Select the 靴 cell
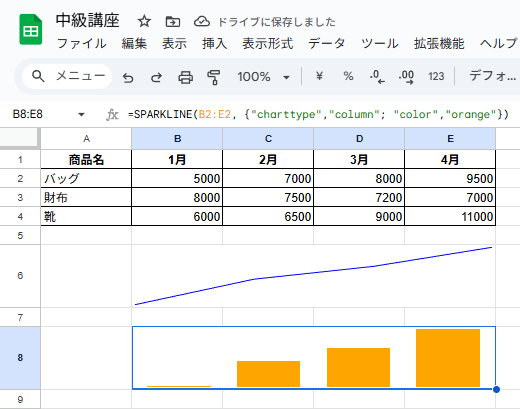Image resolution: width=520 pixels, height=409 pixels. tap(86, 216)
